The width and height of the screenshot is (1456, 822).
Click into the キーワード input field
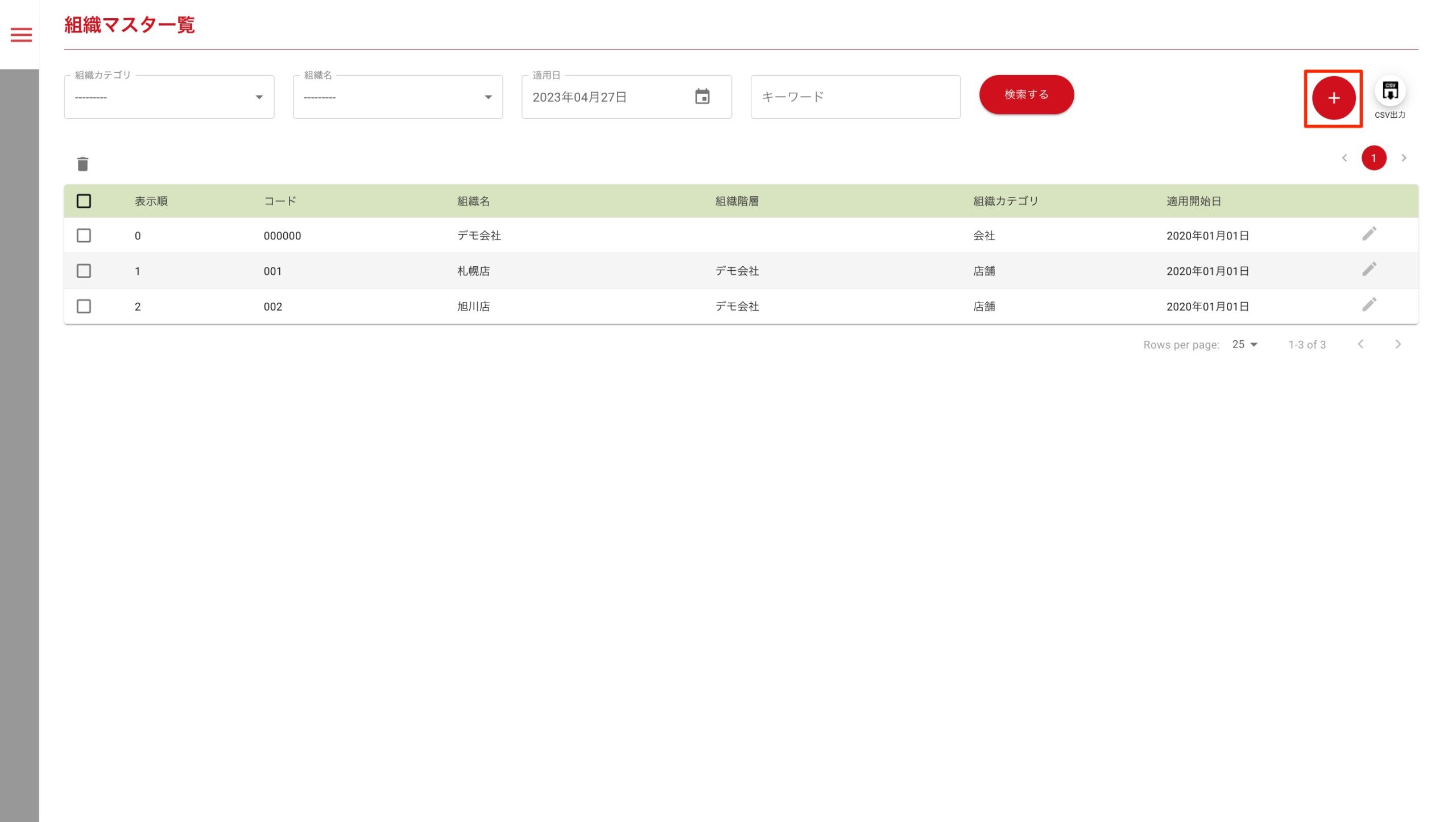tap(855, 97)
